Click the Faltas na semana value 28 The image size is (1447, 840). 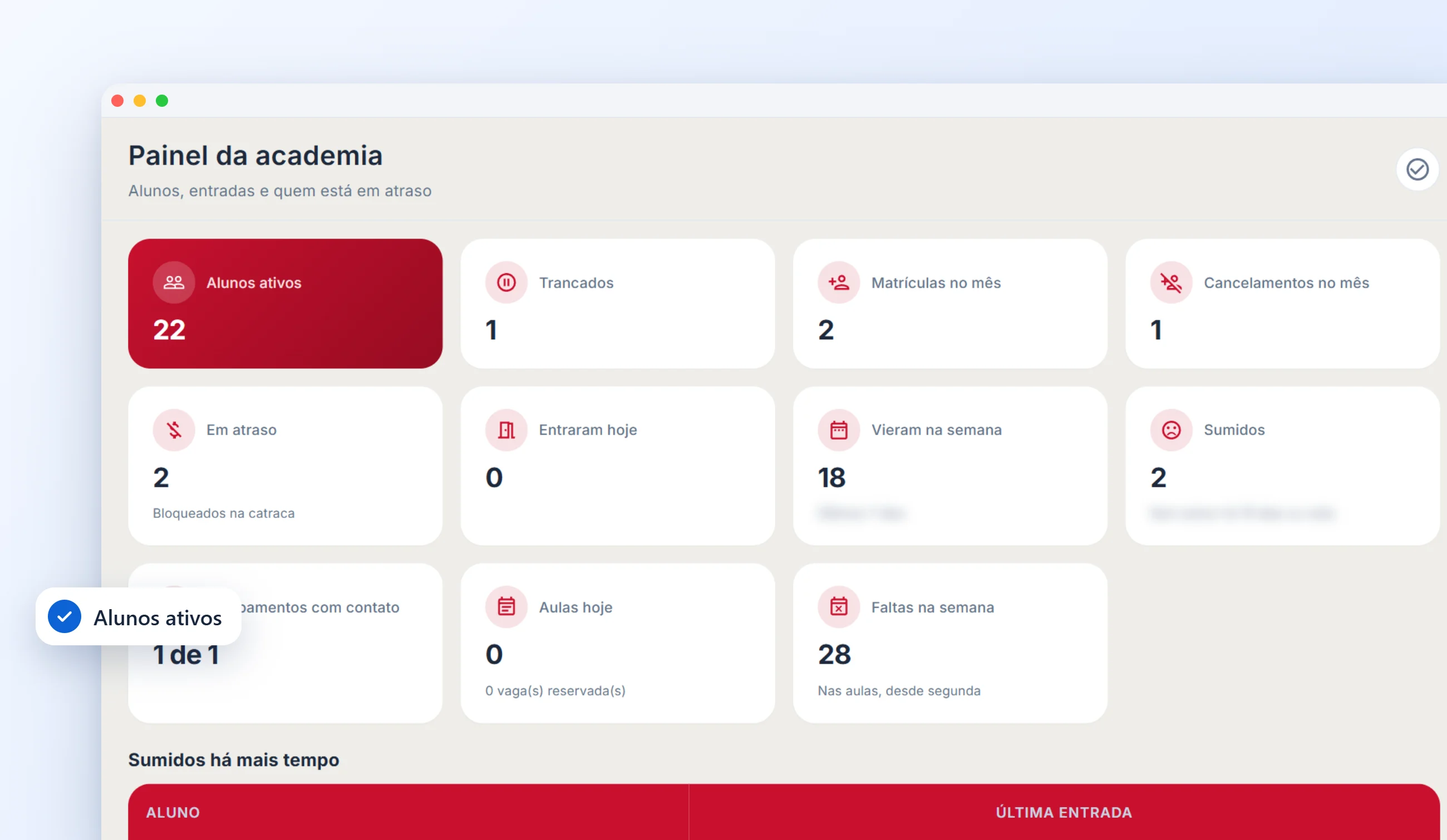834,655
